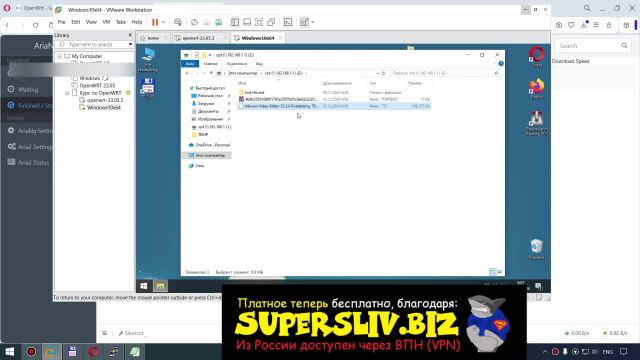Screen dimensions: 640x360
Task: Open the library search dropdown arrow
Action: pyautogui.click(x=130, y=44)
